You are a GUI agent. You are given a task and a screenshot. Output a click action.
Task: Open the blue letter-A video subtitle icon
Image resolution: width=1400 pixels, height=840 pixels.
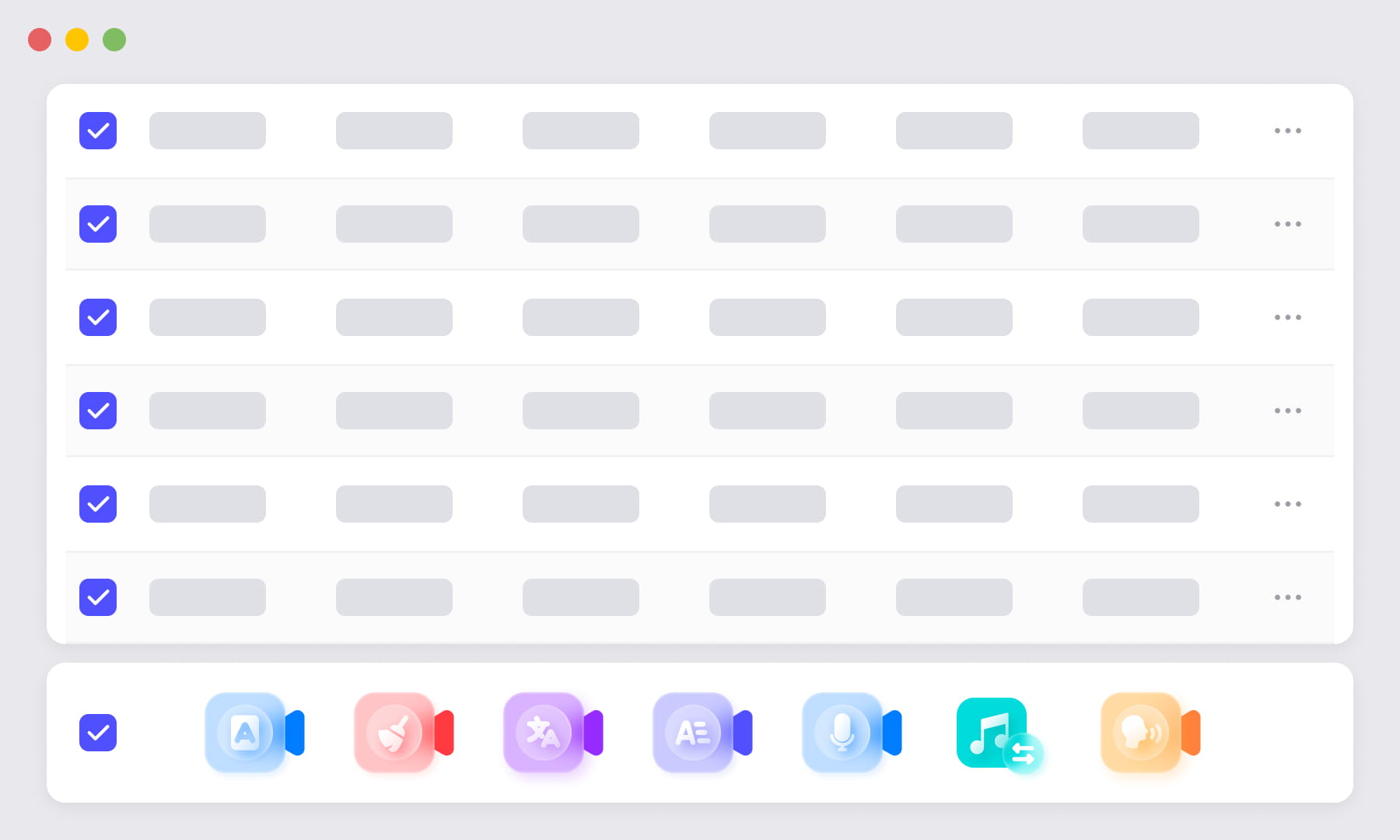tap(254, 733)
